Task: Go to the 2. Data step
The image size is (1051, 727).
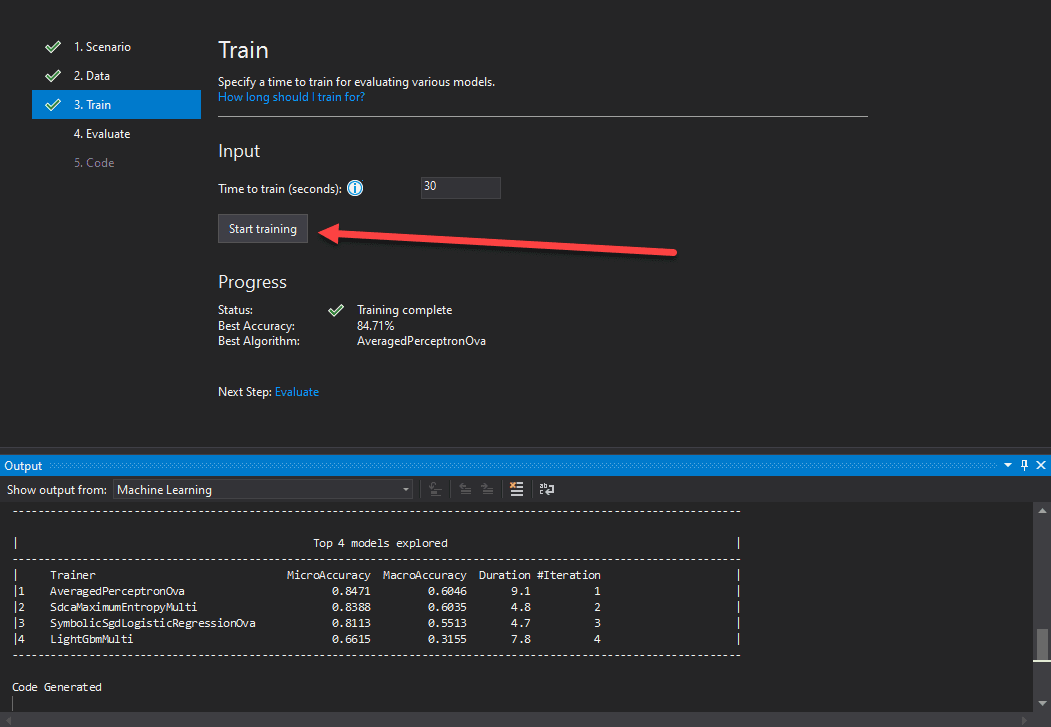Action: tap(91, 76)
